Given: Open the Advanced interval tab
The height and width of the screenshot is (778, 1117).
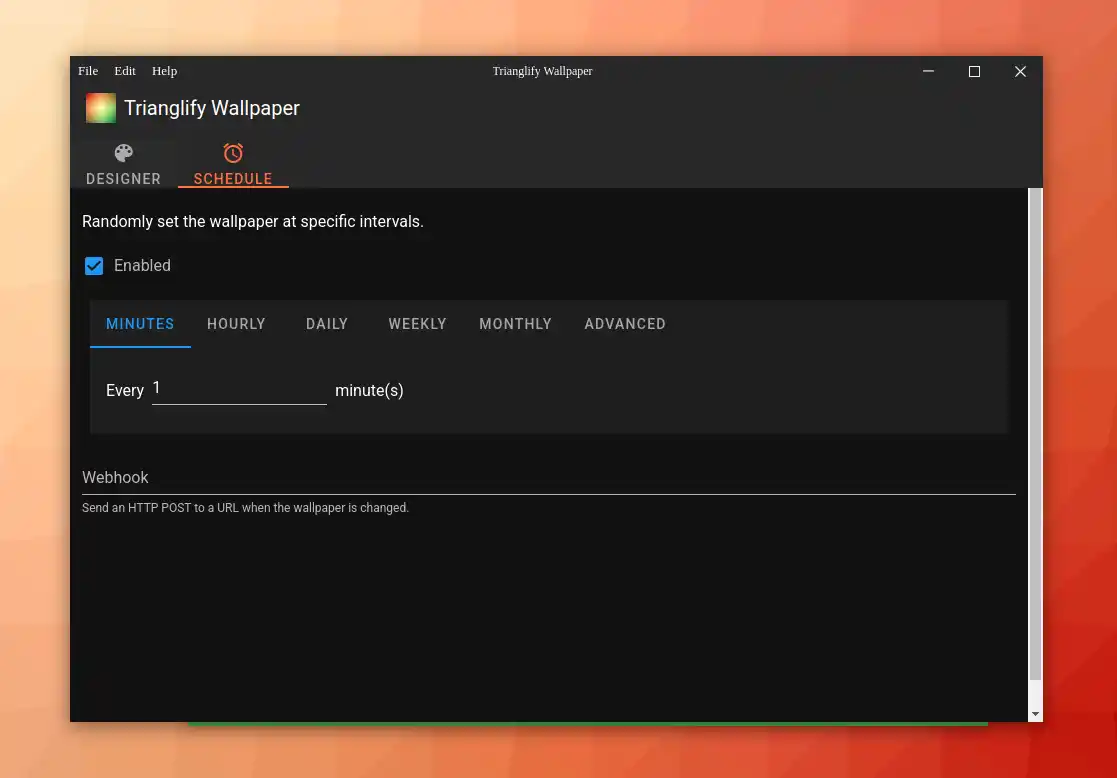Looking at the screenshot, I should 625,323.
